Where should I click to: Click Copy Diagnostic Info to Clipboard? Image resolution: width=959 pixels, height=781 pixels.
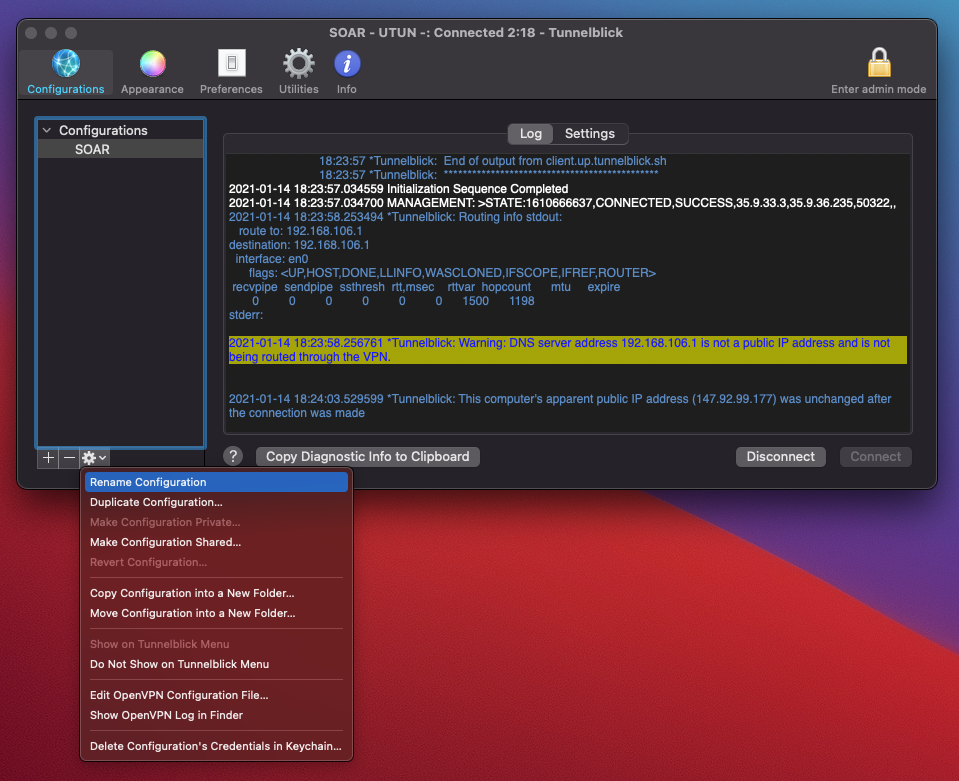368,457
